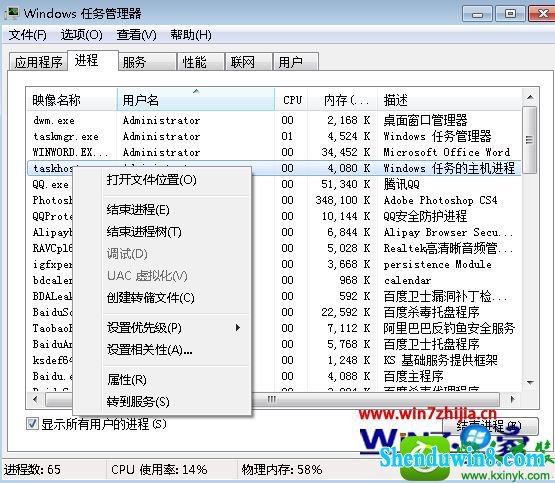This screenshot has height=483, width=555.
Task: Sort by 映像名称 column header
Action: pyautogui.click(x=72, y=100)
